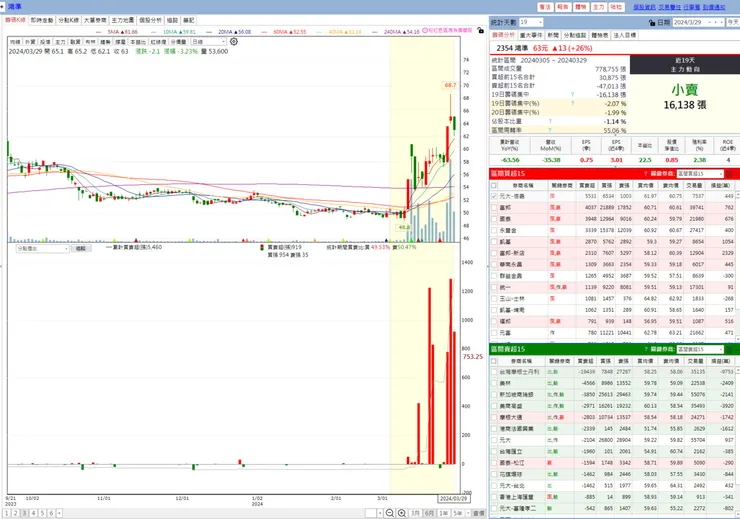
Task: Click the help icon next to 區間周轉率
Action: point(550,130)
